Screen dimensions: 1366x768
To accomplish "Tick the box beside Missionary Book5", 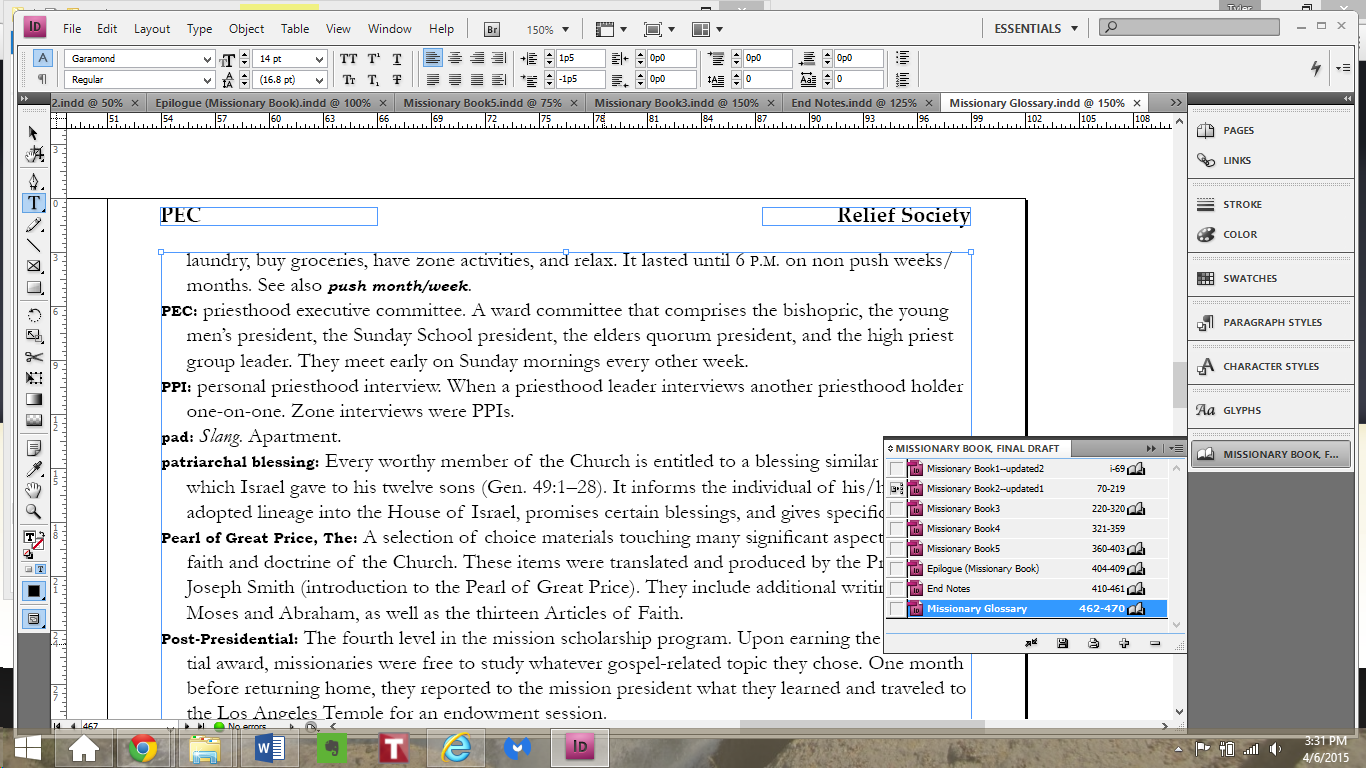I will tap(896, 549).
